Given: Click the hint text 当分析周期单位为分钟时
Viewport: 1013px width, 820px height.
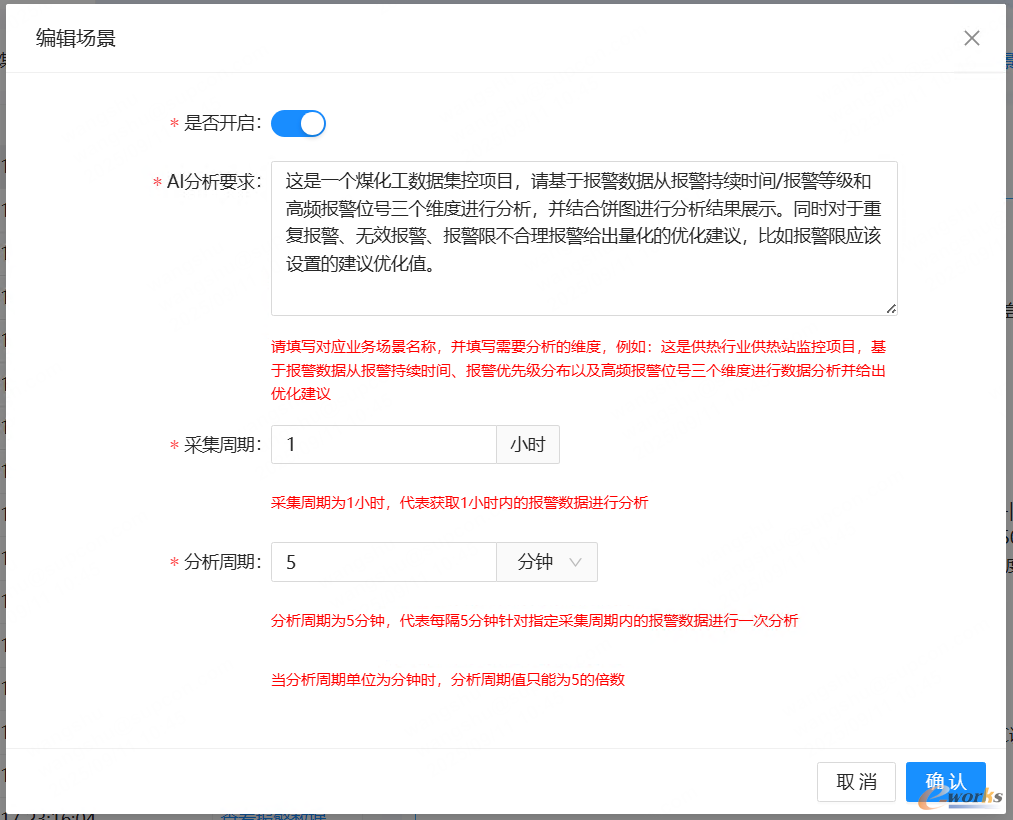Looking at the screenshot, I should (447, 680).
